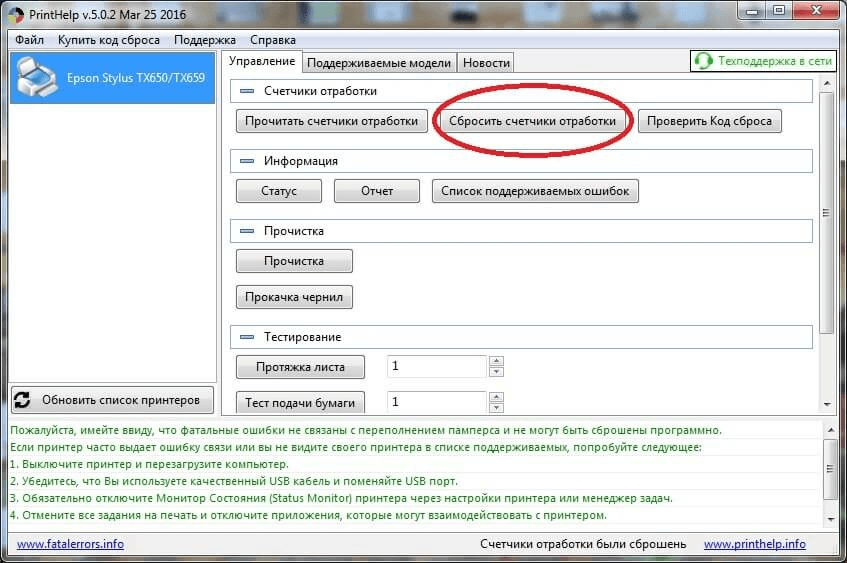Screen dimensions: 847x563
Task: Collapse the Информация section
Action: tap(247, 161)
